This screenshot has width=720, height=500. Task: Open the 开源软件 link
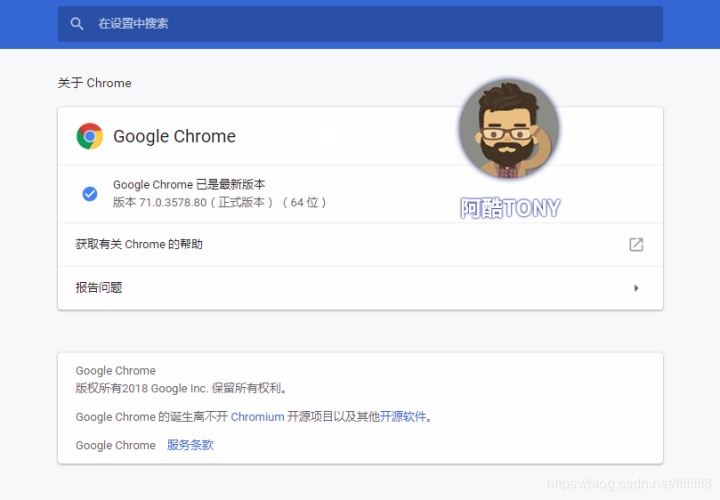[403, 416]
